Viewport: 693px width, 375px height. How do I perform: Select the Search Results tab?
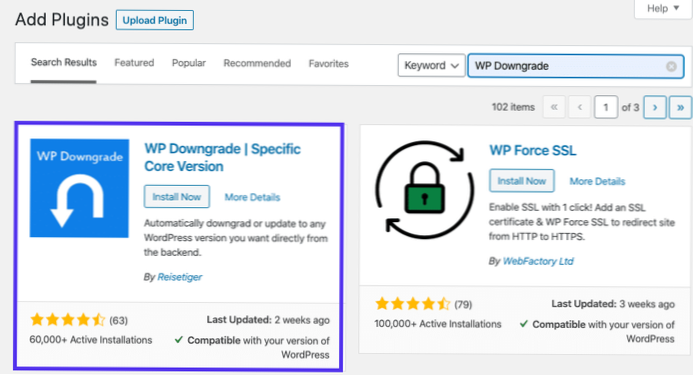(64, 62)
